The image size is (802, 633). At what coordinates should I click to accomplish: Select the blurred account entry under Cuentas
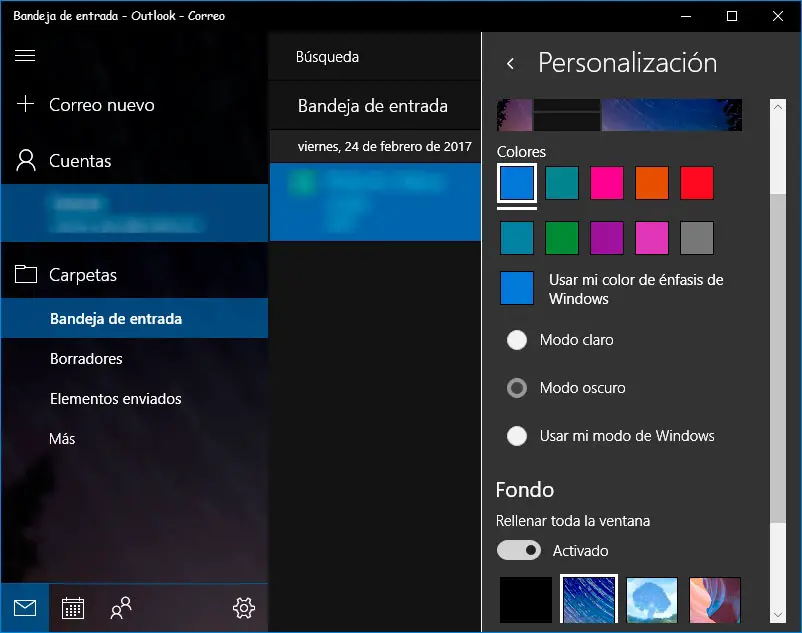pyautogui.click(x=135, y=213)
